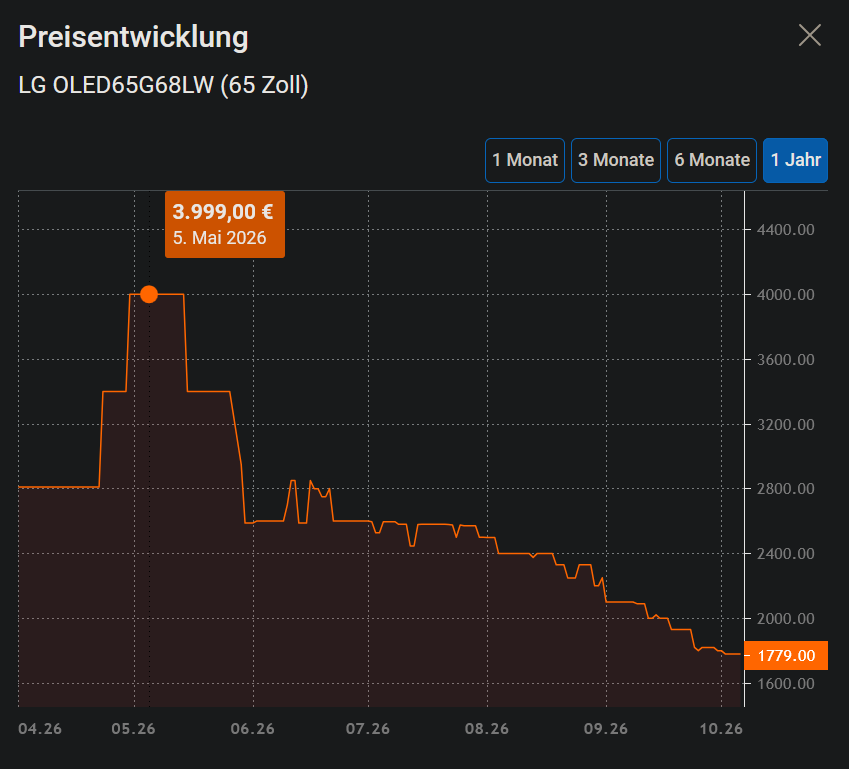Image resolution: width=849 pixels, height=769 pixels.
Task: Click the 4400.00 y-axis value
Action: [x=786, y=230]
